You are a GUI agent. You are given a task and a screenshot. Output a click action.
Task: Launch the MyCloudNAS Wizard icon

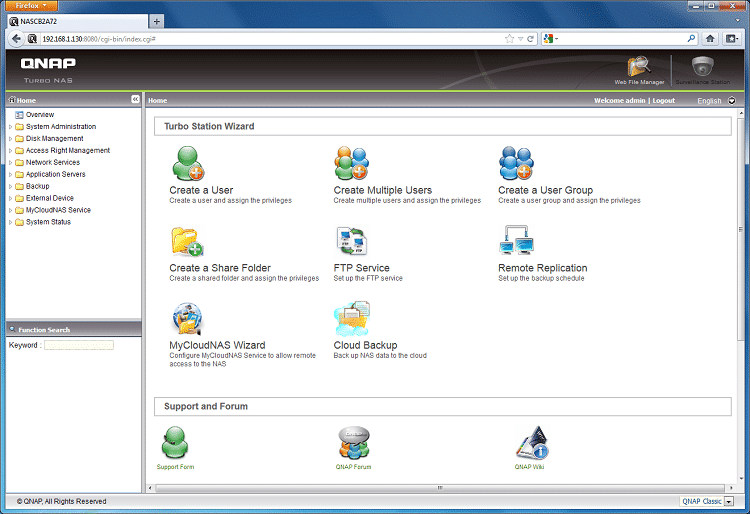187,318
